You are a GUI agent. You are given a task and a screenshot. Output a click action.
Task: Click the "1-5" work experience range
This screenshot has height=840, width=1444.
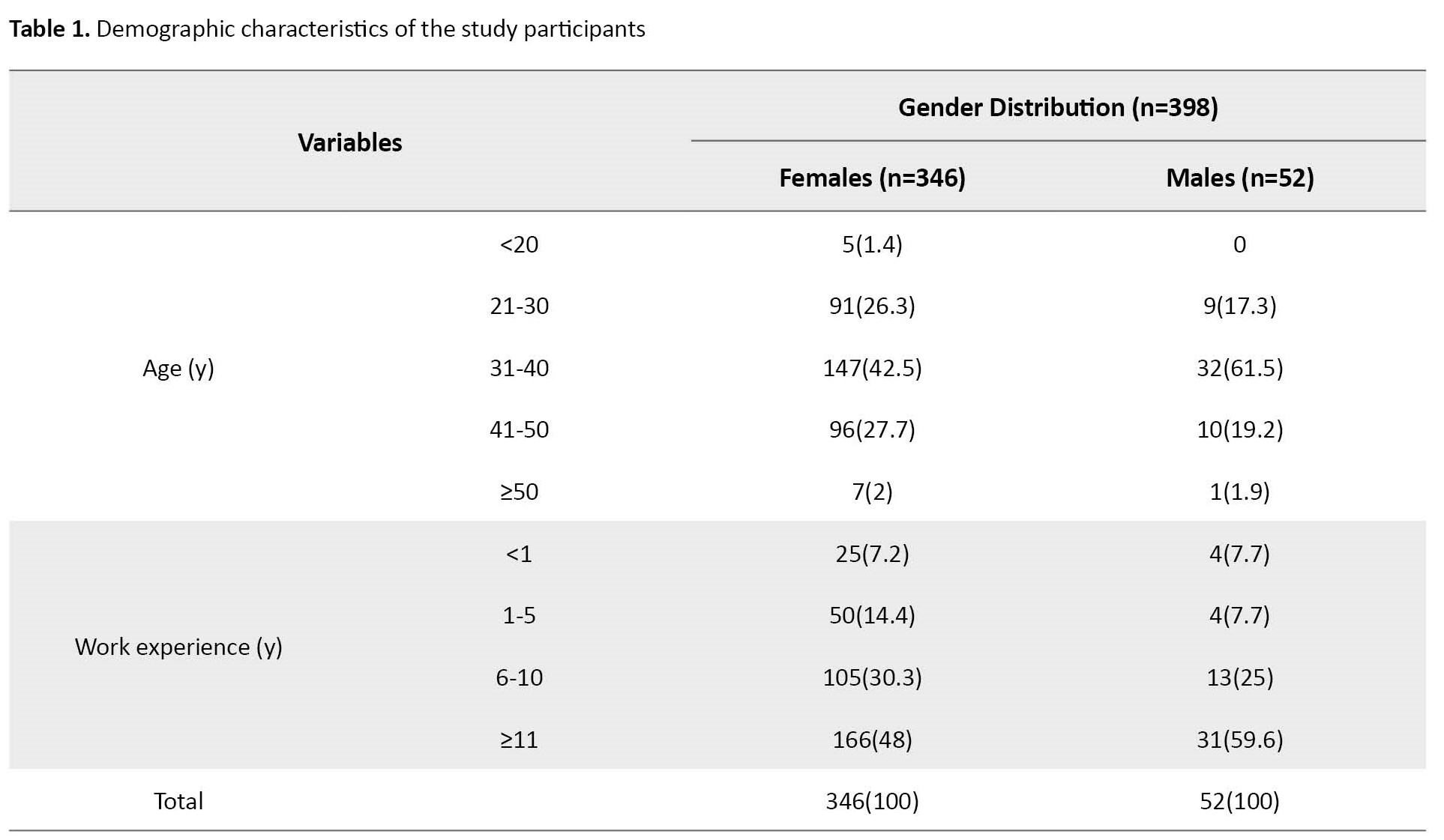(x=519, y=615)
